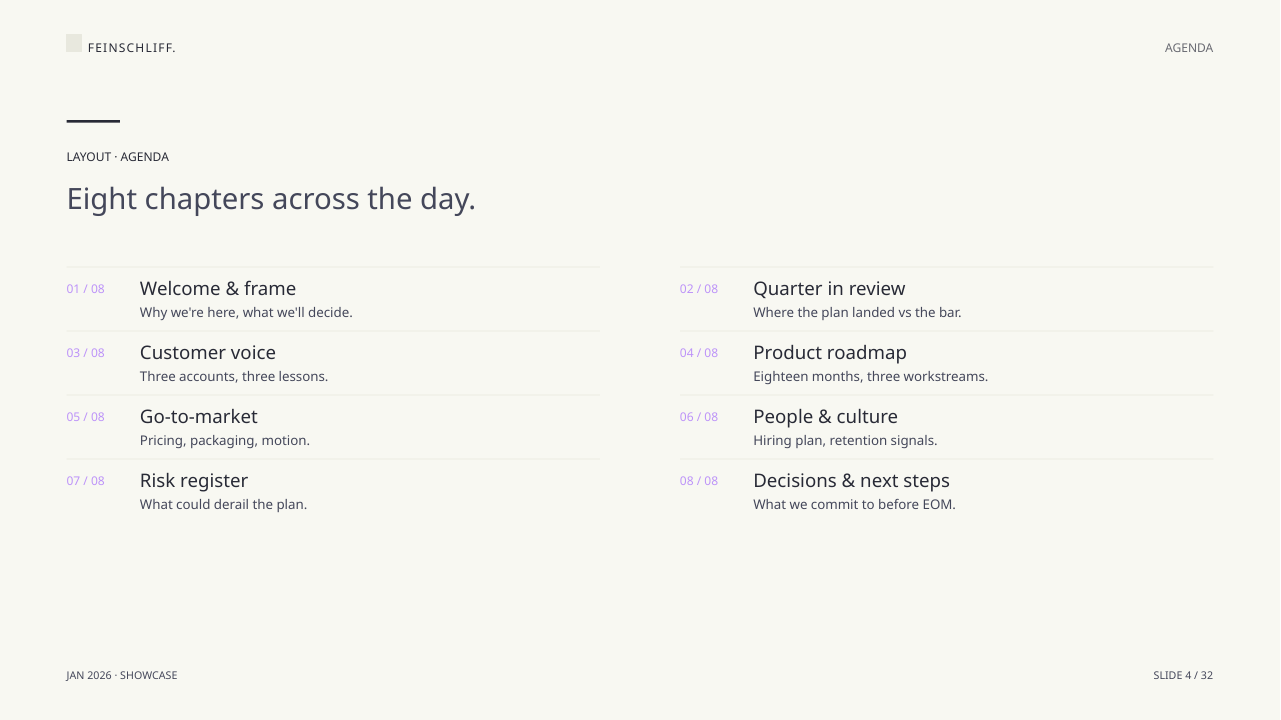Click the JAN 2026 · SHOWCASE footer
The height and width of the screenshot is (720, 1281).
pyautogui.click(x=122, y=675)
